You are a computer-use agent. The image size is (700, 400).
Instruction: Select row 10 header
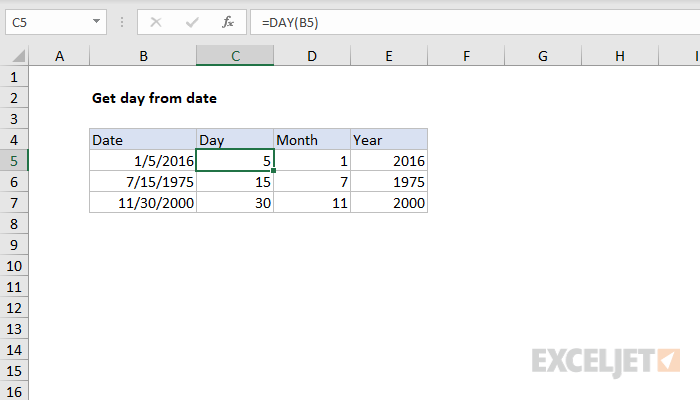tap(14, 266)
